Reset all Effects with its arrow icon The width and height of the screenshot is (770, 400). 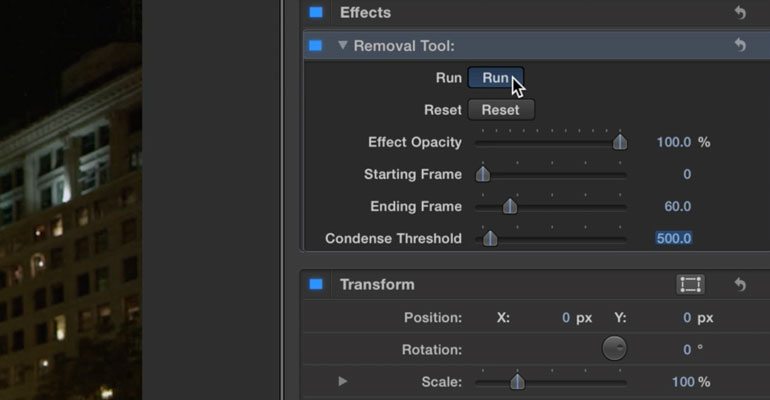click(740, 12)
